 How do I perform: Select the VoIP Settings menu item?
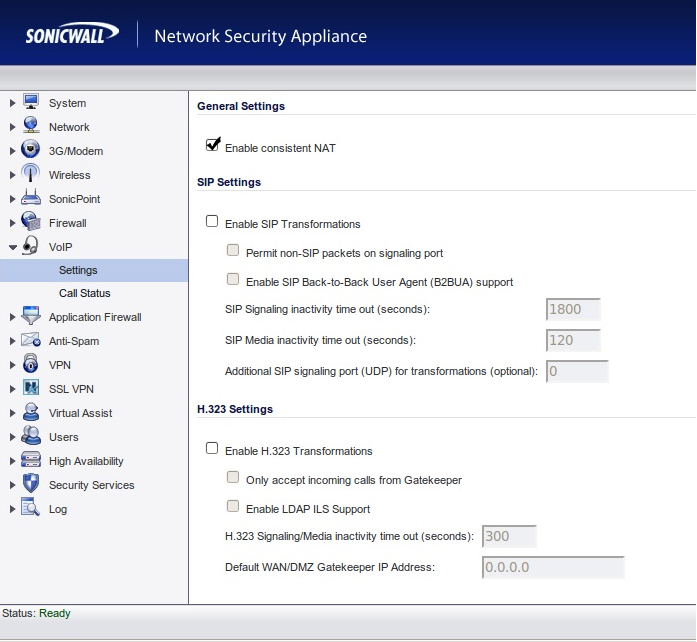(x=94, y=270)
